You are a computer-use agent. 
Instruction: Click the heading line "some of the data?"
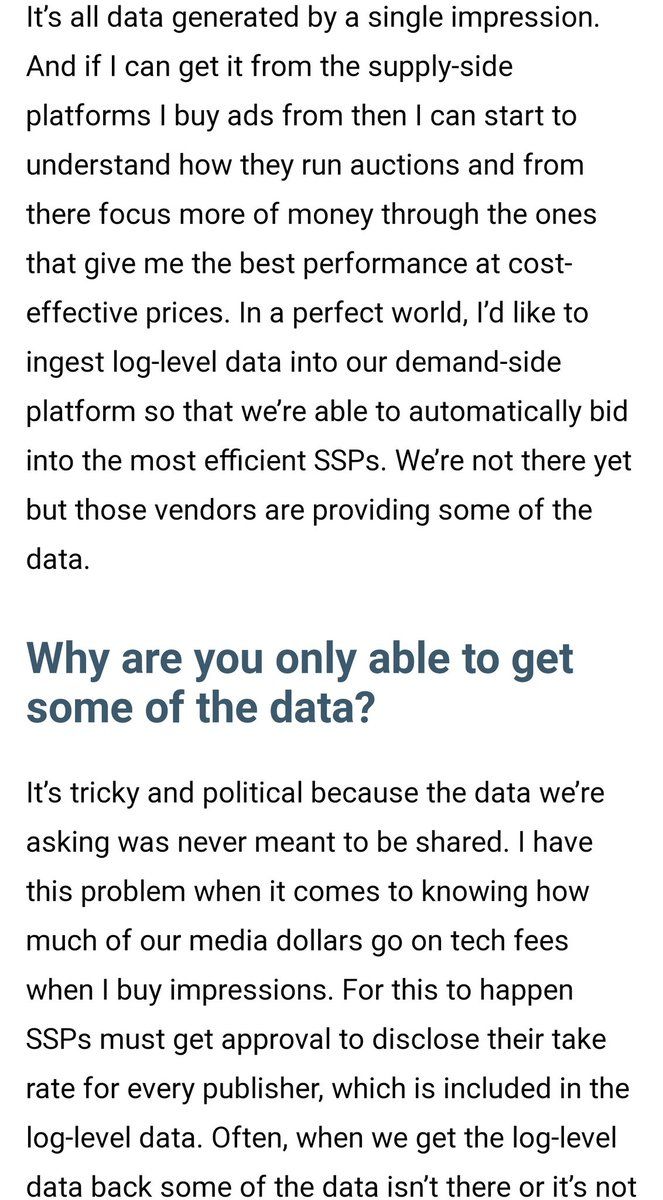[200, 709]
